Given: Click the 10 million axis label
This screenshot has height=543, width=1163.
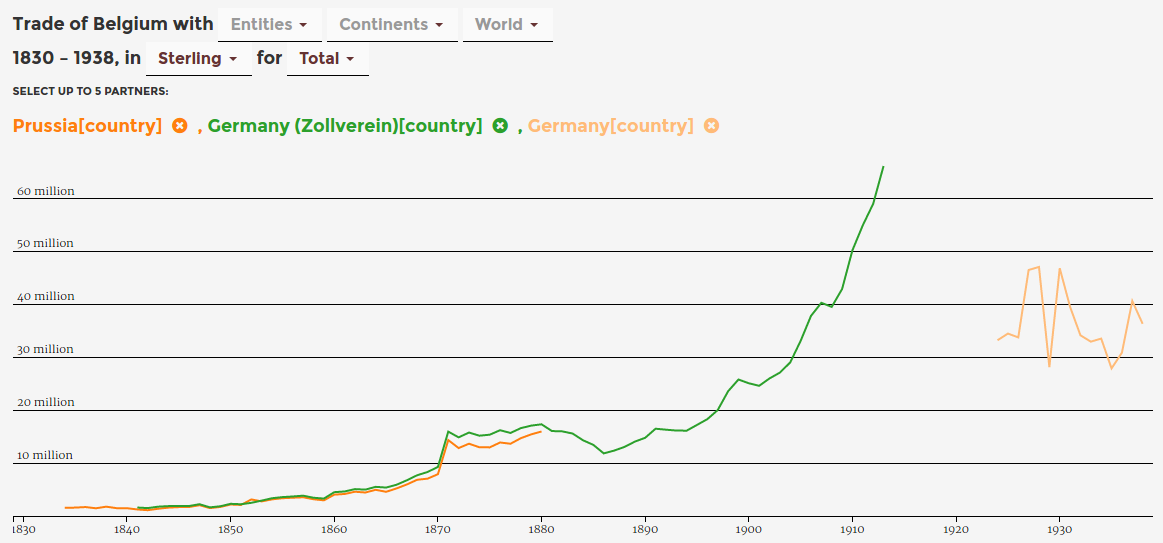Looking at the screenshot, I should tap(44, 455).
